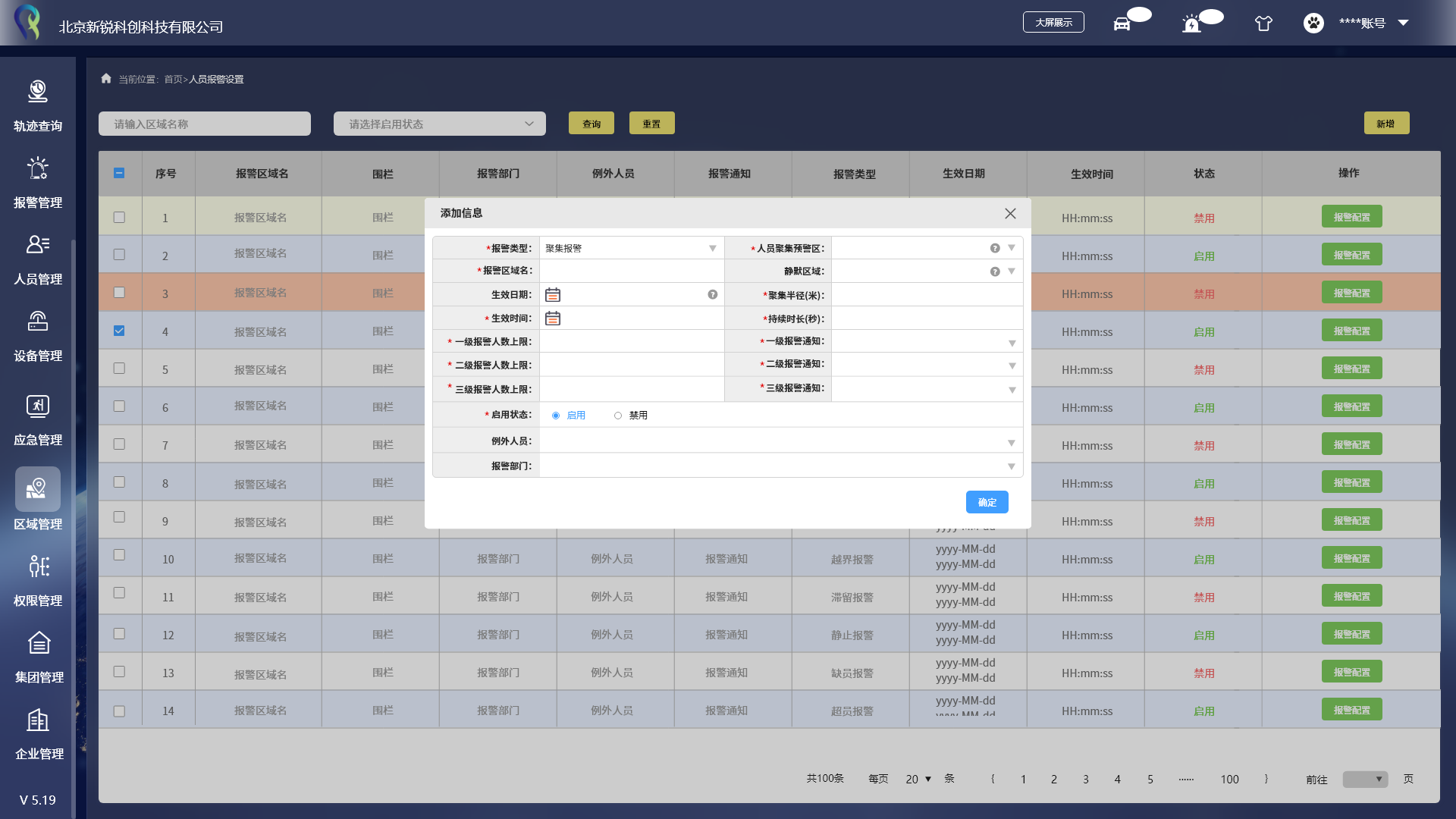Select the 启用 radio button
This screenshot has width=1456, height=819.
[x=556, y=416]
